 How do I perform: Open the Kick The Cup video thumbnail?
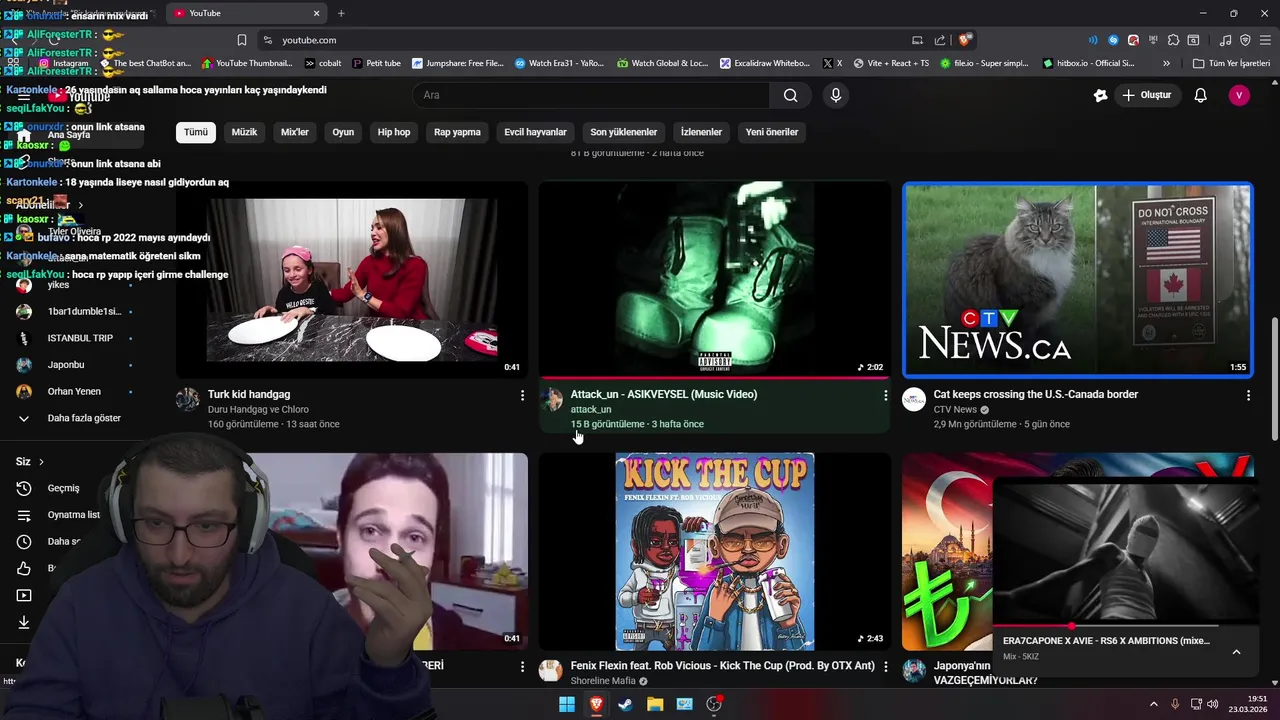pyautogui.click(x=715, y=551)
